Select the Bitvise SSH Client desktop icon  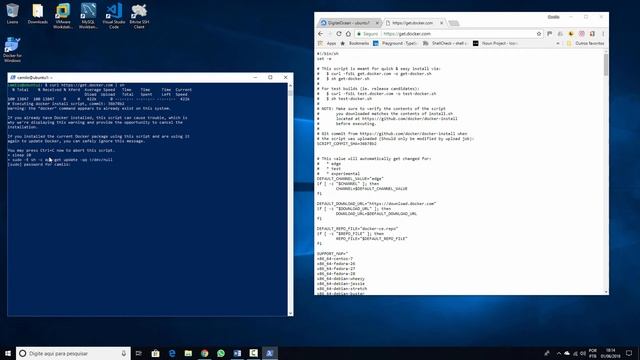point(139,16)
